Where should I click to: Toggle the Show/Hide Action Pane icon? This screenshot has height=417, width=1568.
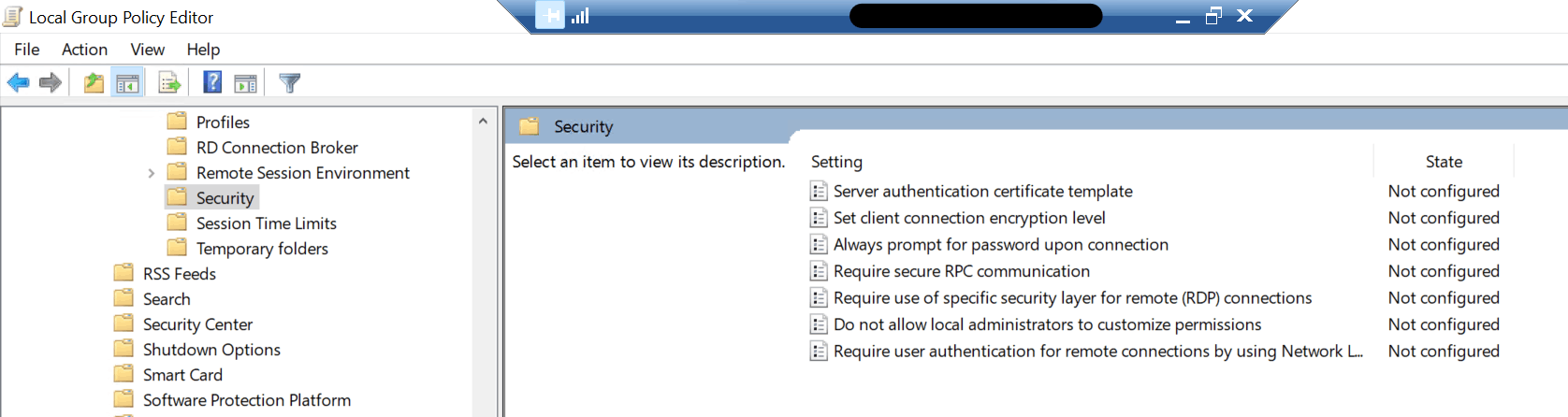246,83
